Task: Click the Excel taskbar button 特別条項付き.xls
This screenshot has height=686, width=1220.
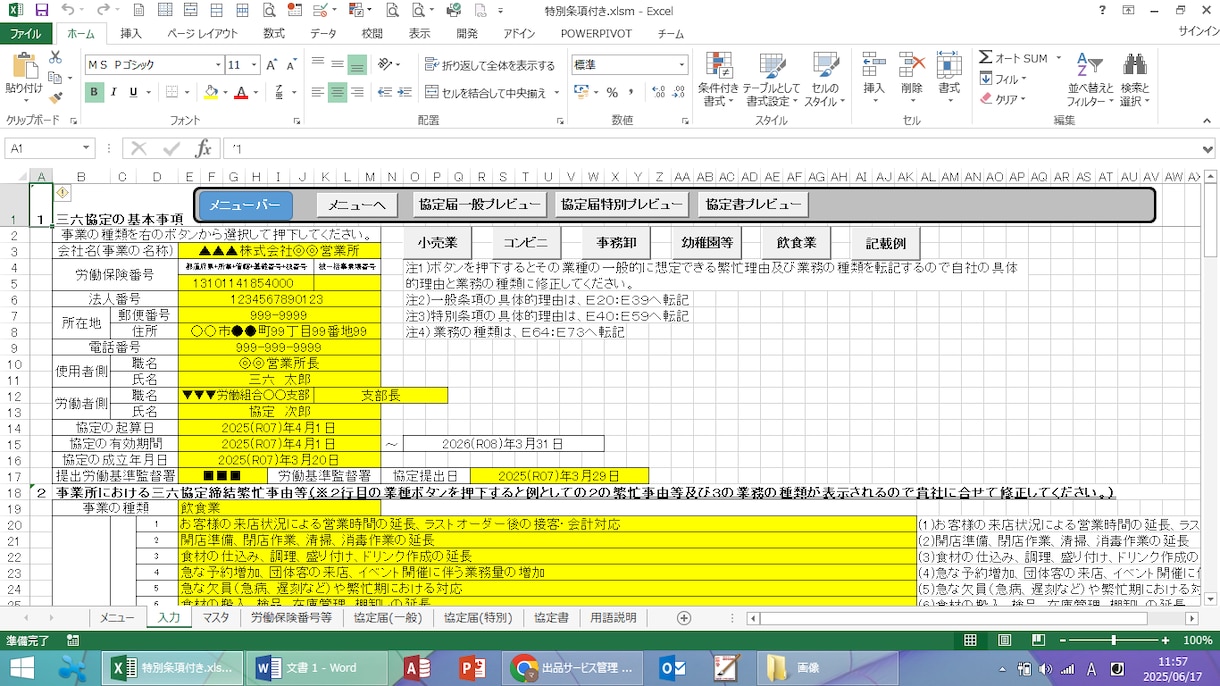Action: 172,668
